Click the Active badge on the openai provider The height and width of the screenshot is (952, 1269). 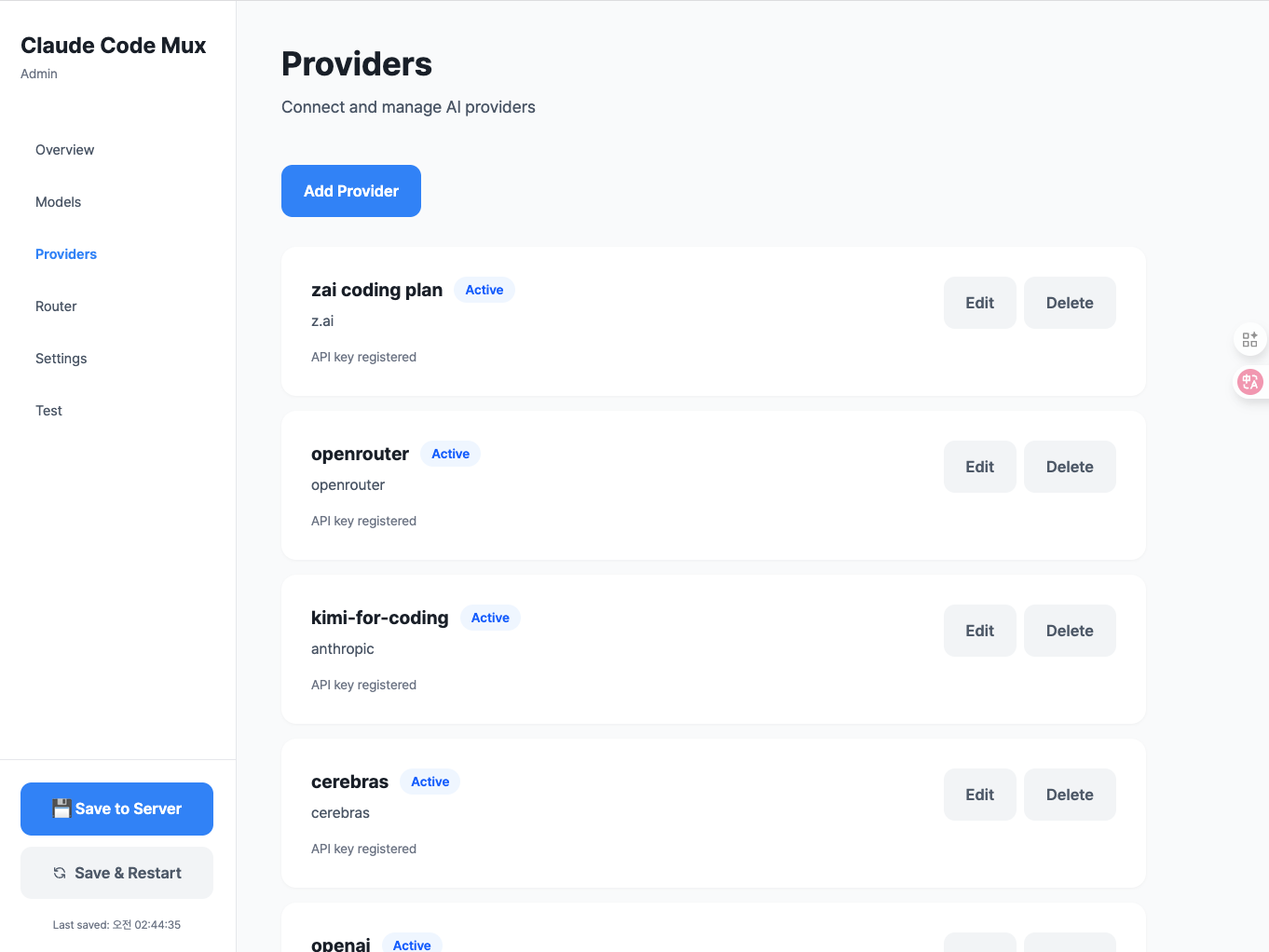(412, 944)
